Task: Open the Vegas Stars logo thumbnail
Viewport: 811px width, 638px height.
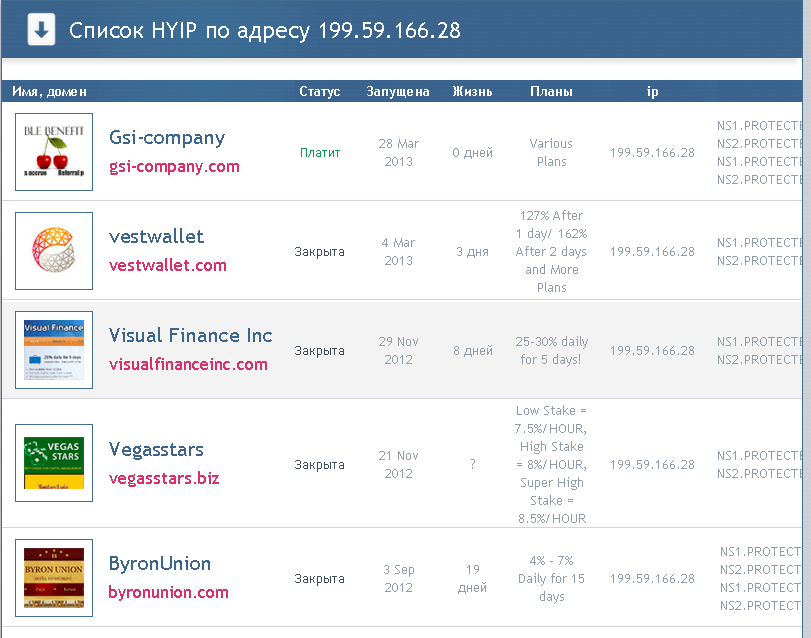Action: pos(54,464)
